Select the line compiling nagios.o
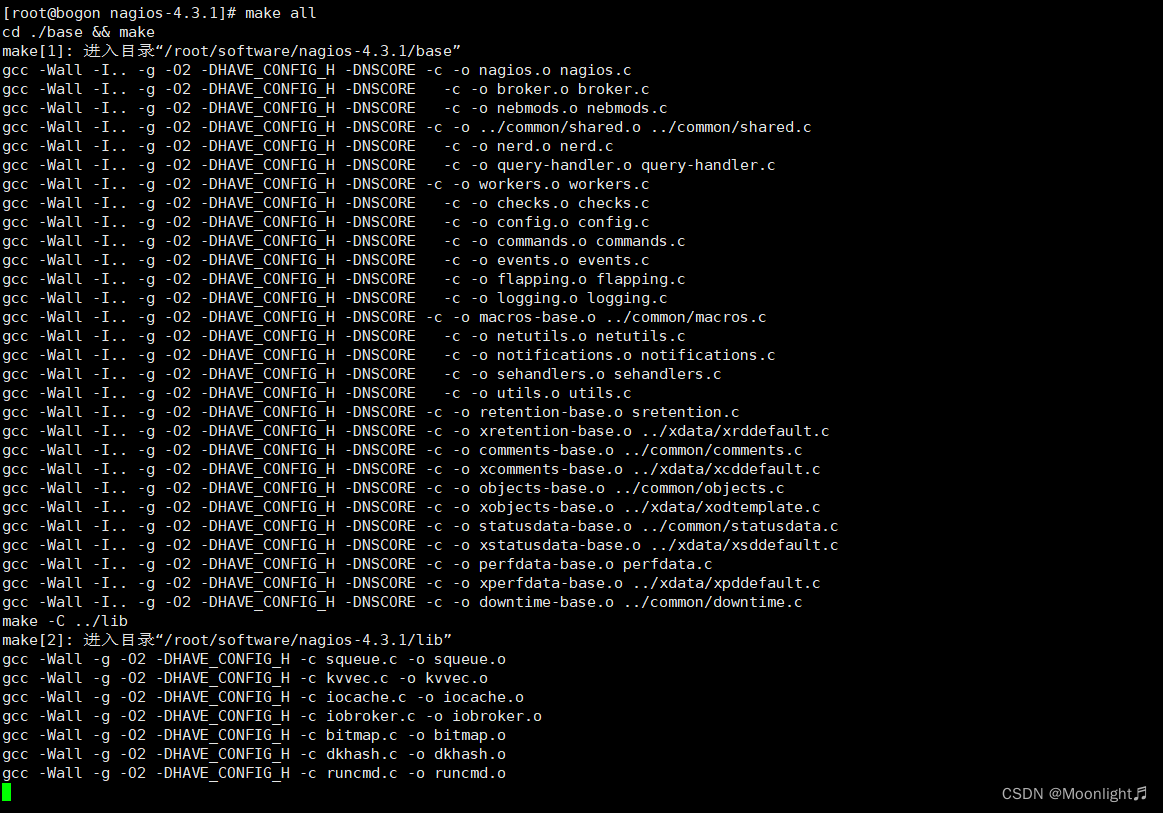The image size is (1163, 813). (x=317, y=70)
